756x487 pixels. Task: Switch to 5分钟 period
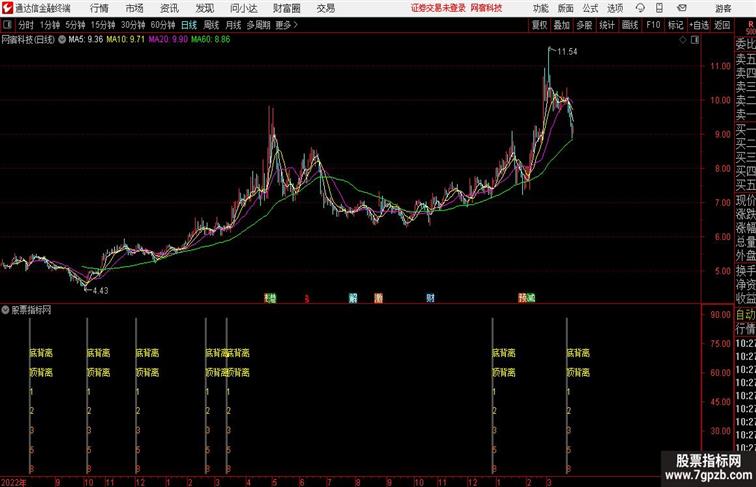pyautogui.click(x=75, y=25)
